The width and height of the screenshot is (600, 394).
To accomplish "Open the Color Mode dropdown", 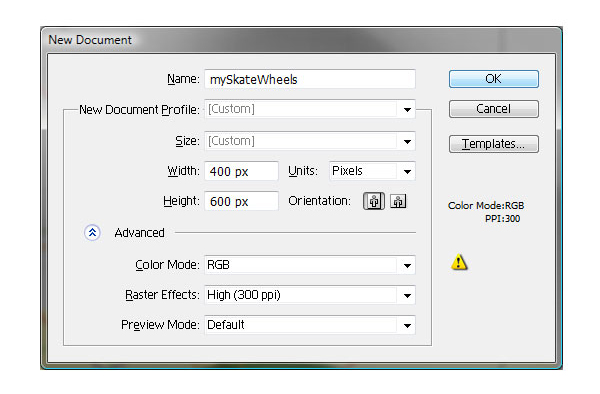I will [x=310, y=265].
